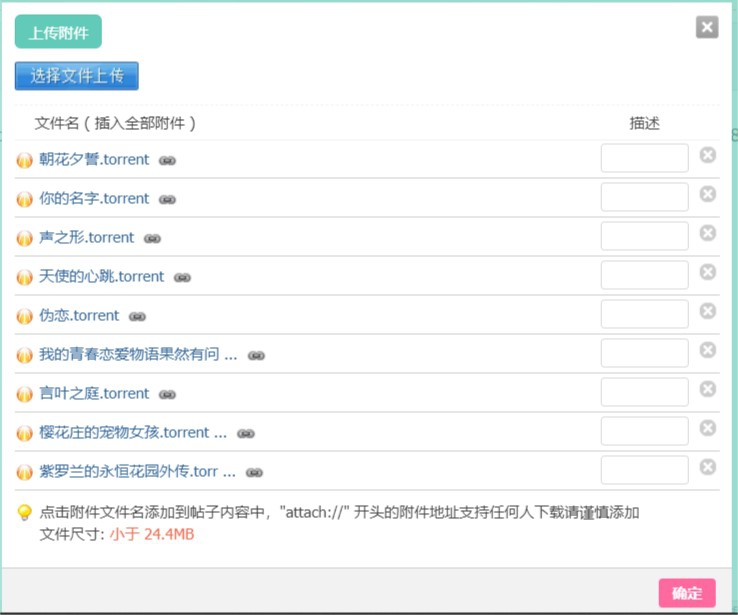This screenshot has width=738, height=615.
Task: Focus the description box for 伪恋.torrent
Action: (644, 314)
